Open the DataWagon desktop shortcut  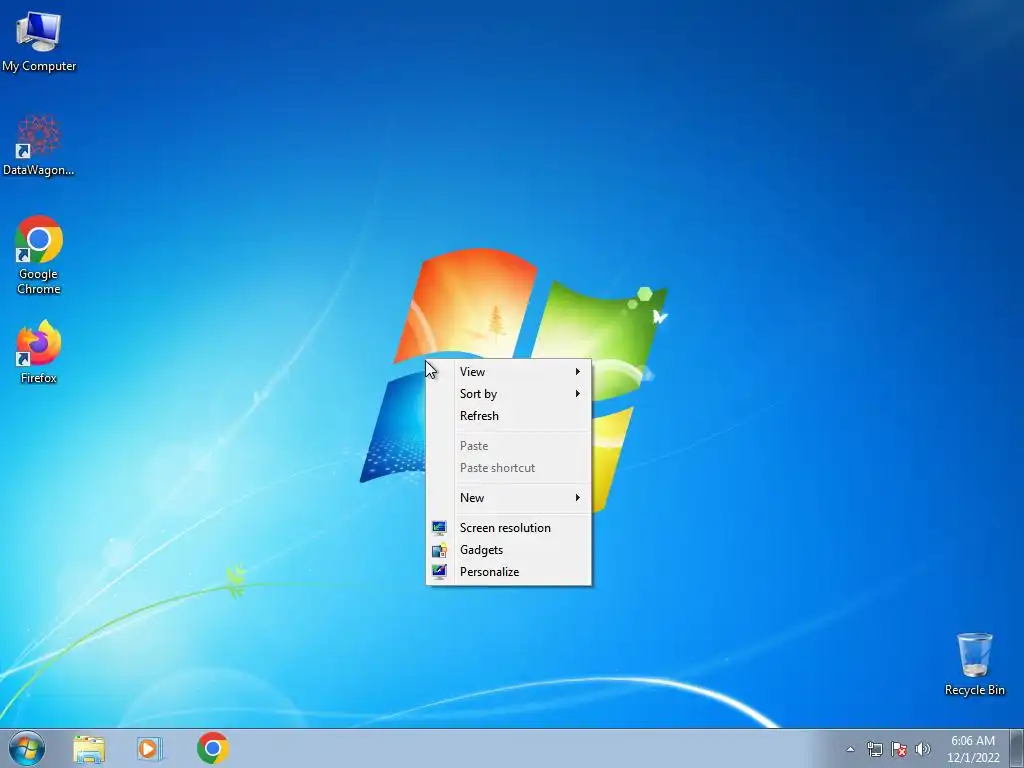point(39,145)
